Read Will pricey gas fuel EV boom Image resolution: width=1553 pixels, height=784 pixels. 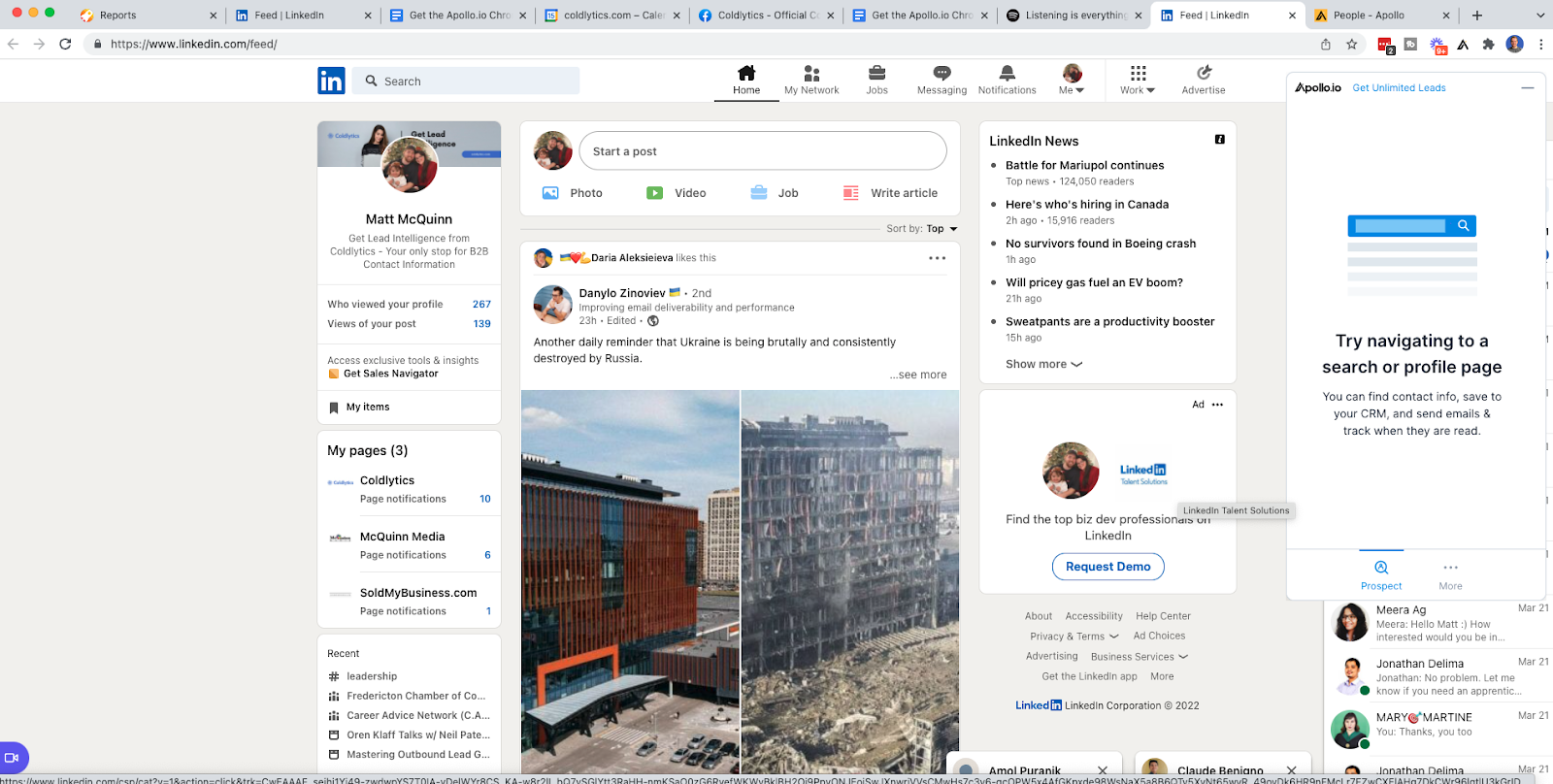(x=1094, y=282)
